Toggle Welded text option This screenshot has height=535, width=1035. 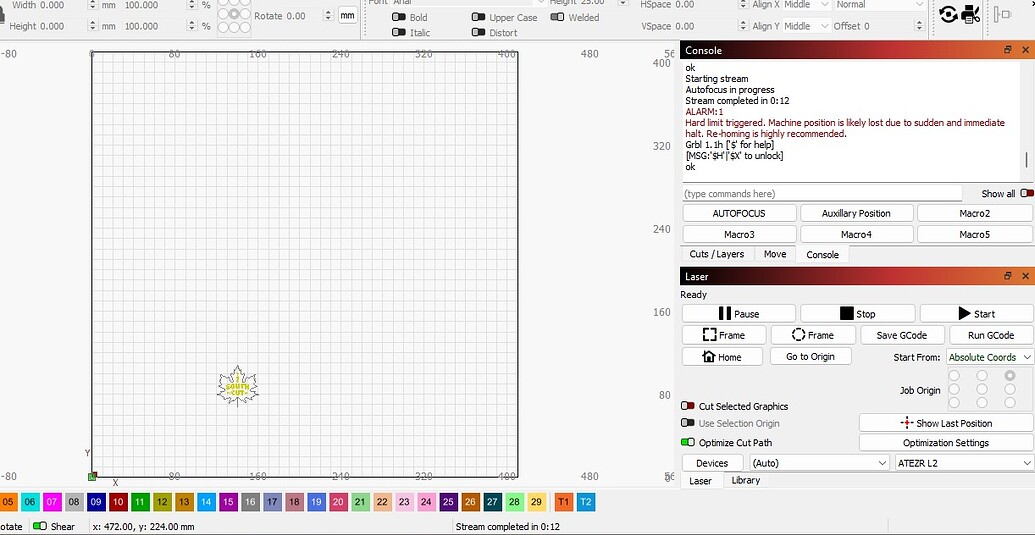[x=557, y=17]
